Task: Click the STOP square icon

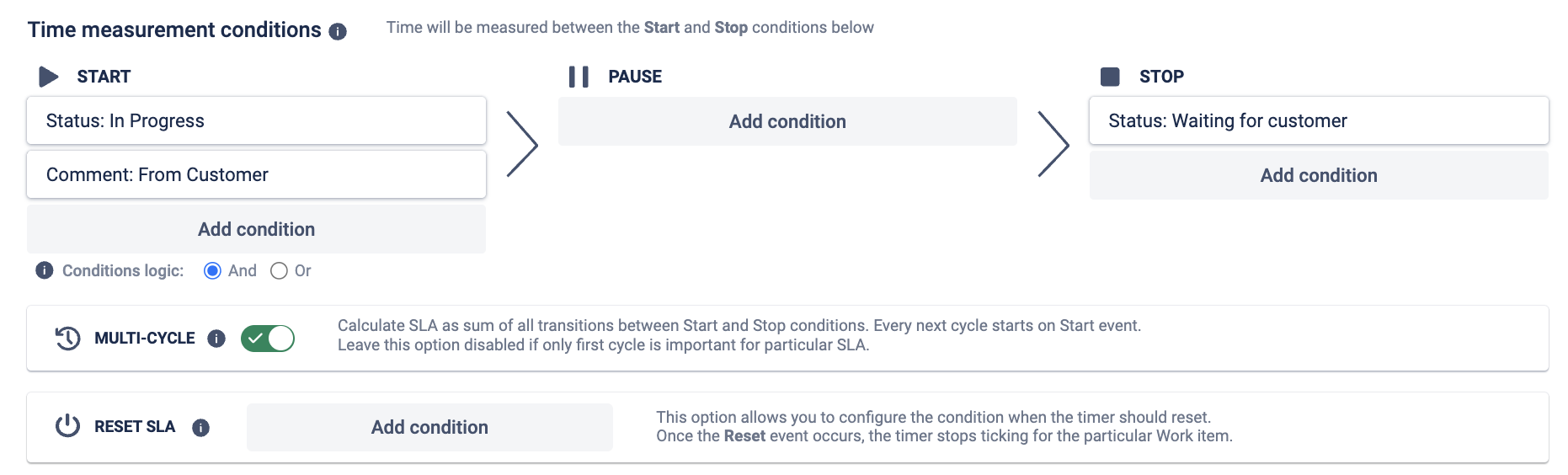Action: pyautogui.click(x=1110, y=77)
